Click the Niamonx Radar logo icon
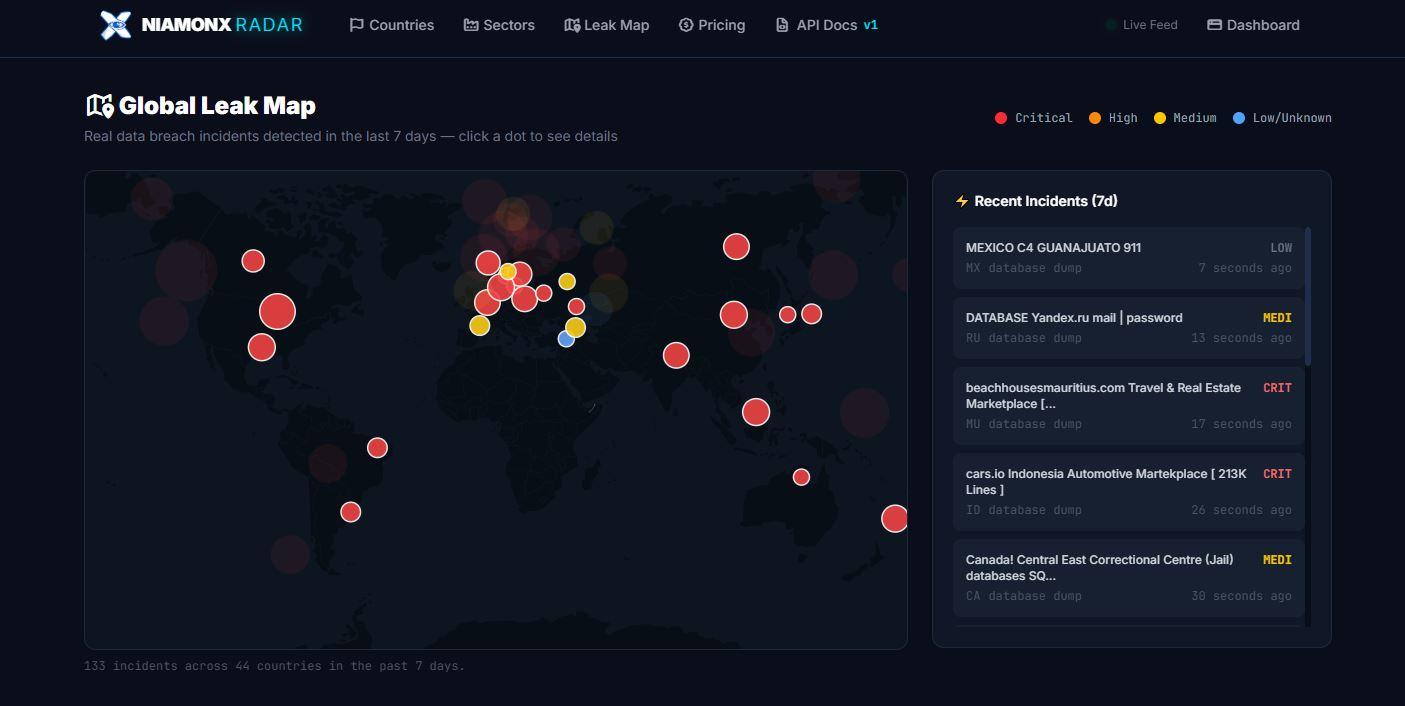The width and height of the screenshot is (1405, 706). pos(116,25)
